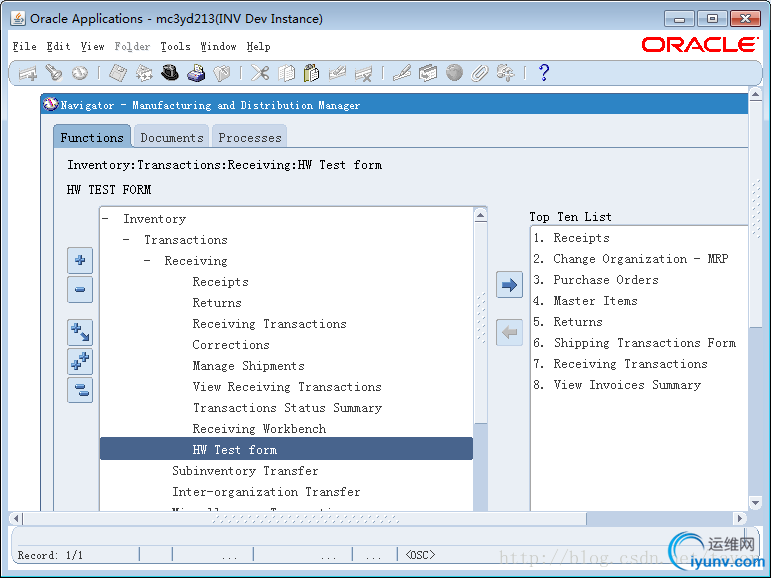Open the View menu
The width and height of the screenshot is (771, 578).
click(x=92, y=46)
